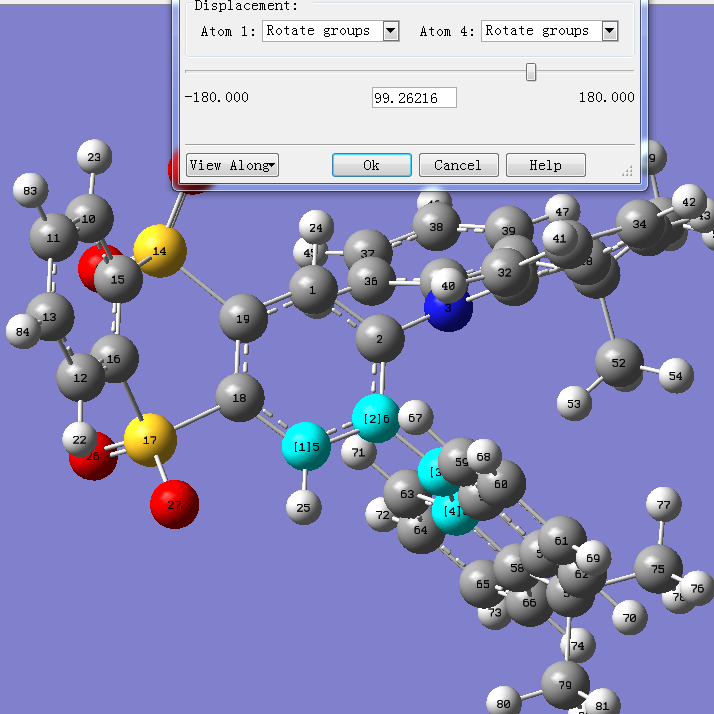Select red oxygen atom 26
This screenshot has width=714, height=714.
[x=93, y=456]
